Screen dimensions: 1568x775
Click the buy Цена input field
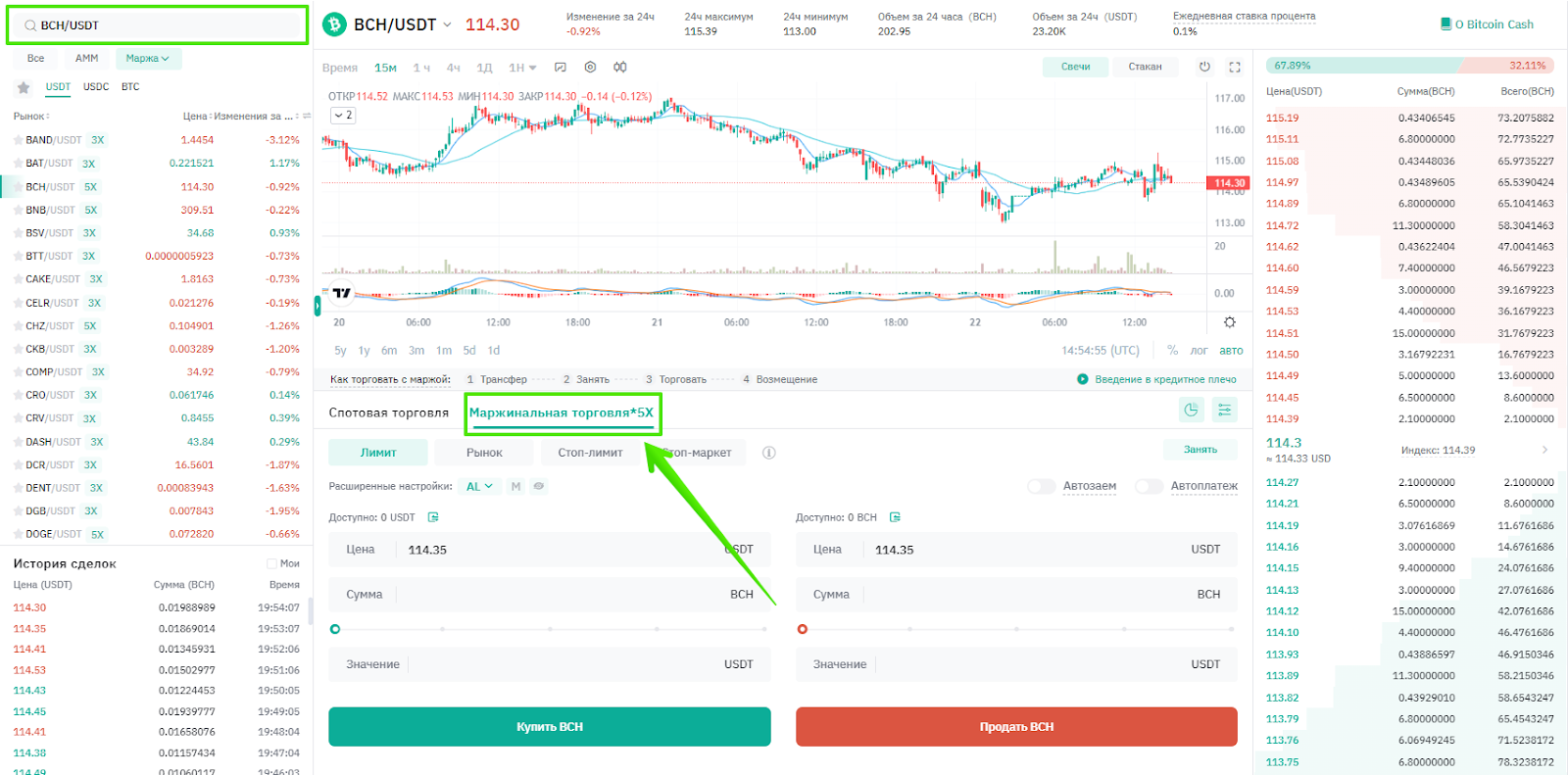point(550,550)
